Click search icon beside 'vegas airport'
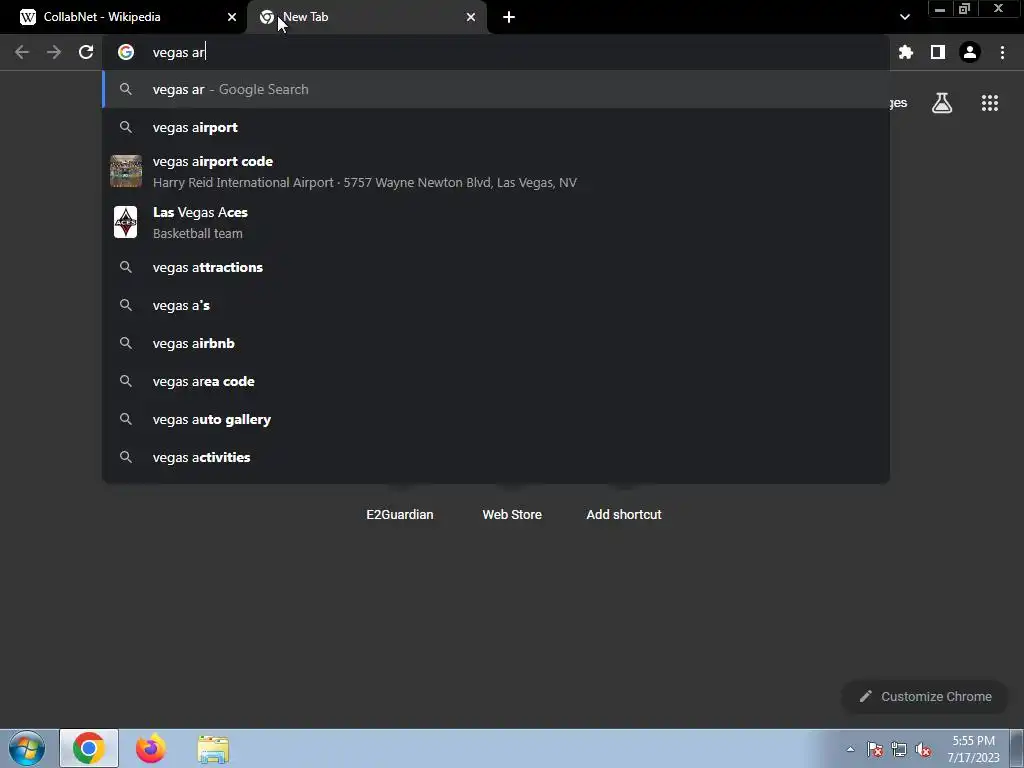This screenshot has width=1024, height=768. tap(126, 127)
